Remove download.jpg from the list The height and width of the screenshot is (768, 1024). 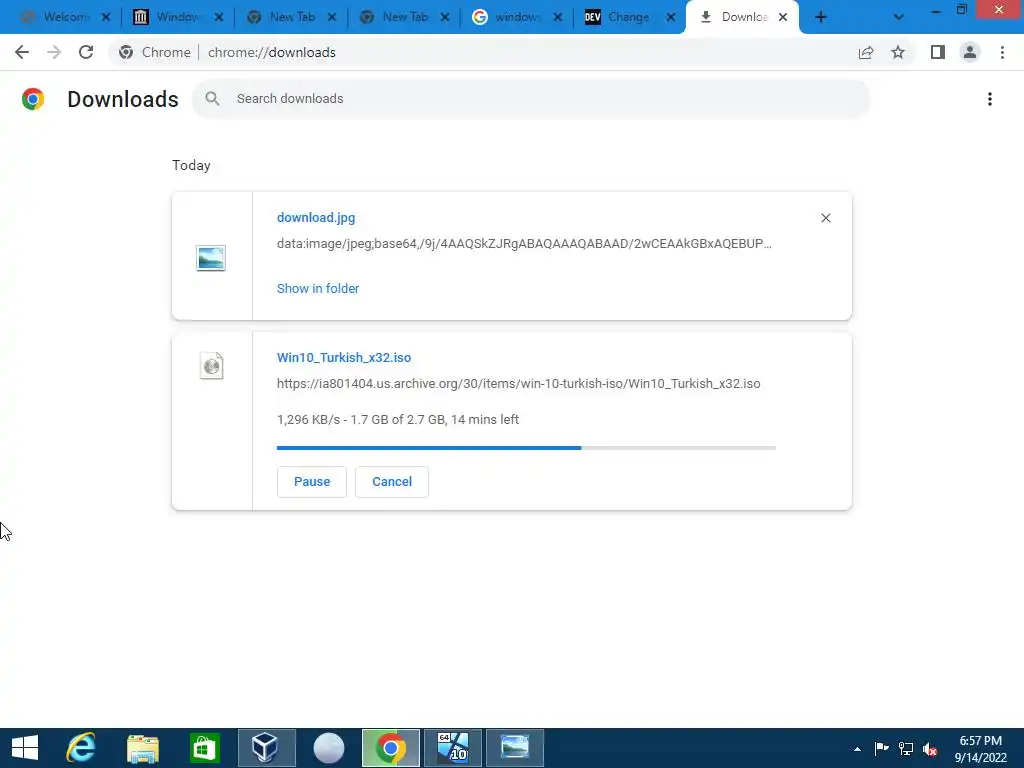[x=825, y=218]
